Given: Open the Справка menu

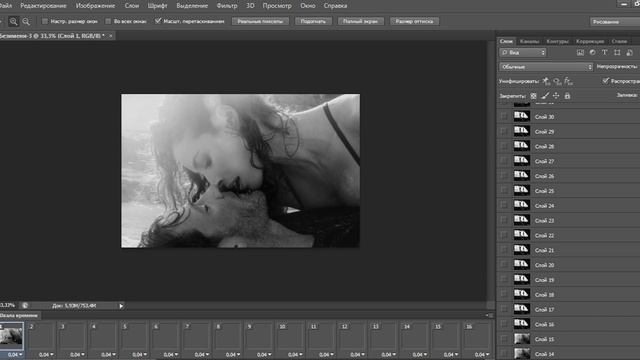Looking at the screenshot, I should 335,6.
